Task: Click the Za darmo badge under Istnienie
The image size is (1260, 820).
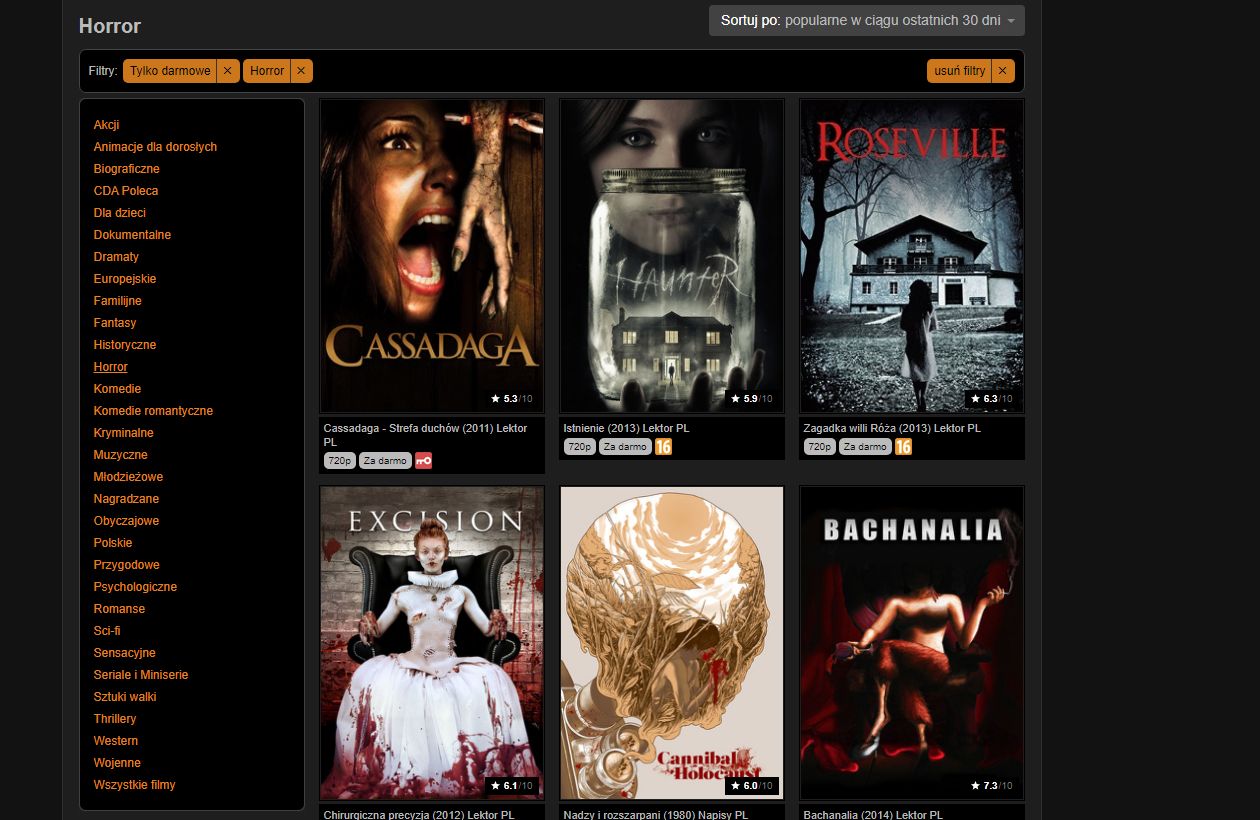Action: (x=625, y=447)
